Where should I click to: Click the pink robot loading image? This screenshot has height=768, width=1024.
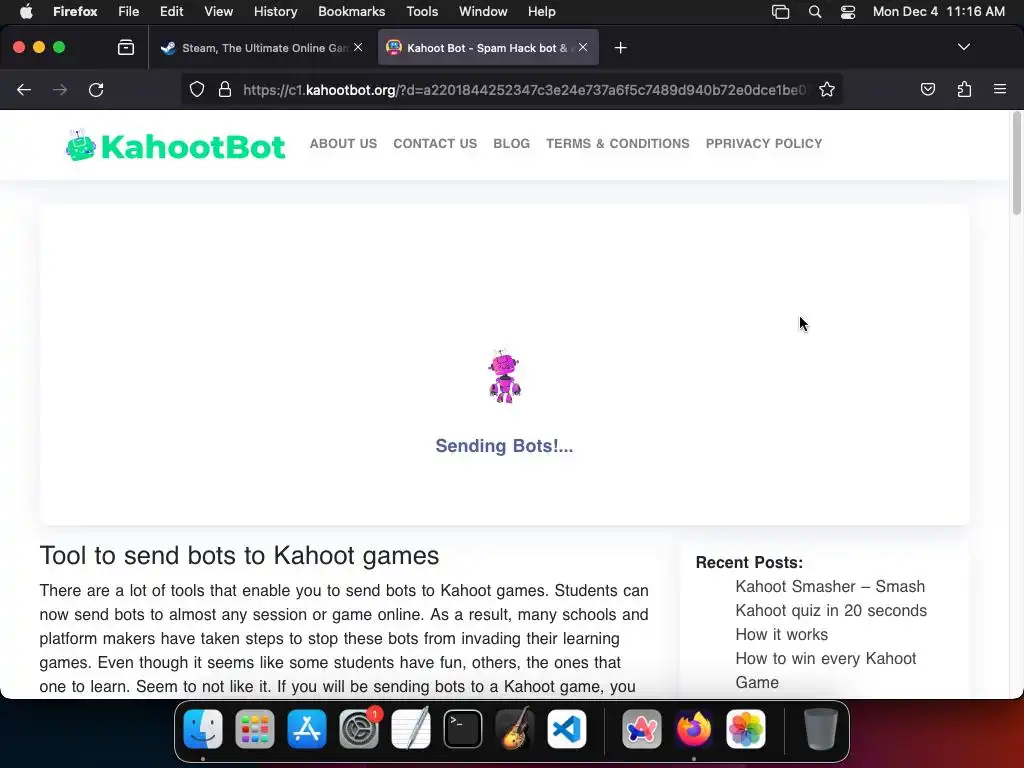(504, 377)
